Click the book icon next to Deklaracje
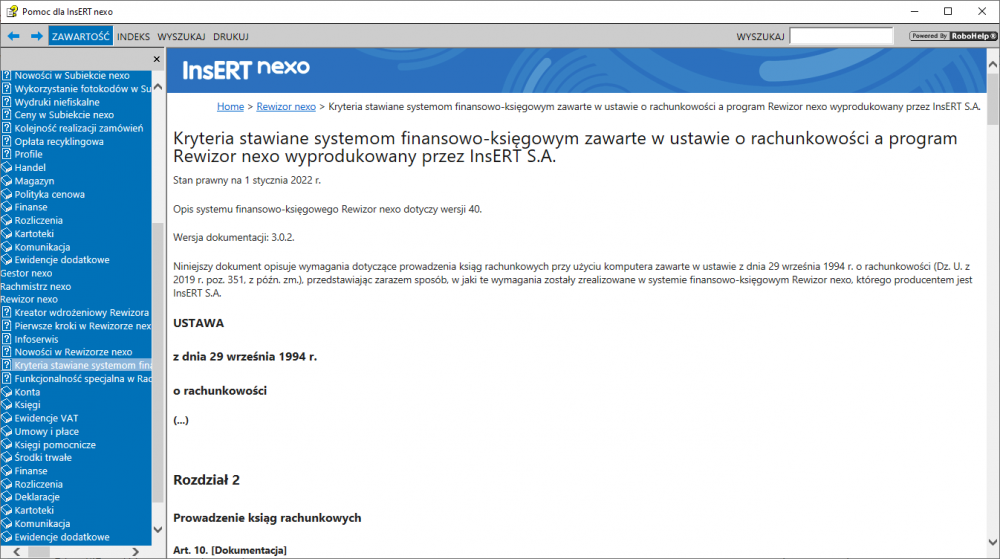The image size is (1000, 559). point(6,497)
